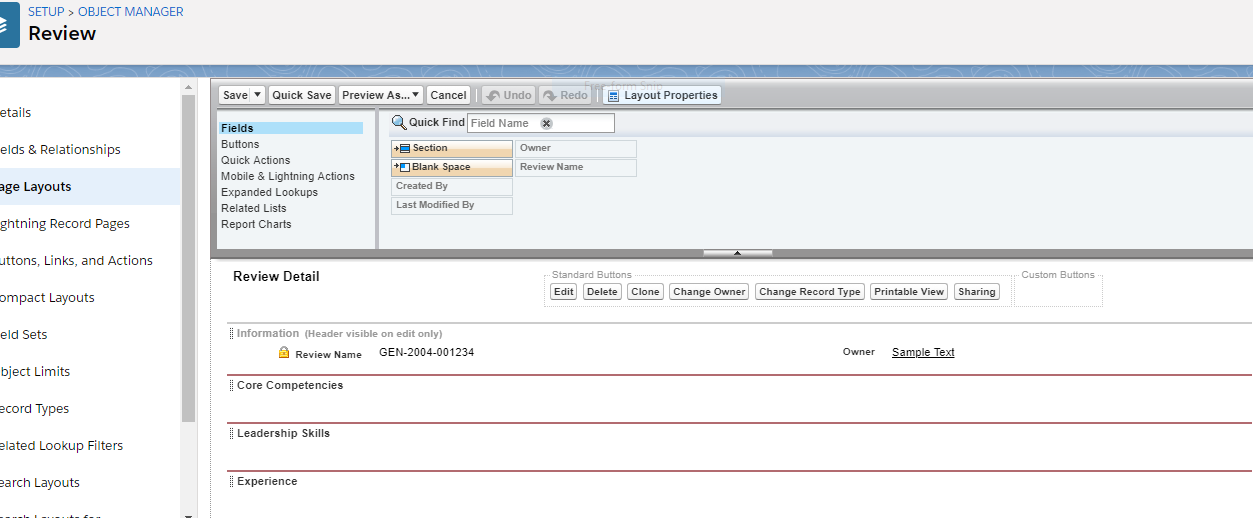This screenshot has height=518, width=1253.
Task: Click the Blank Space palette item icon
Action: 403,167
